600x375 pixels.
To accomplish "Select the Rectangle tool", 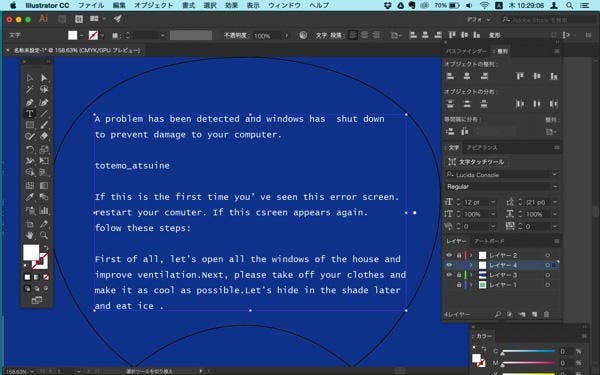I will tap(30, 125).
